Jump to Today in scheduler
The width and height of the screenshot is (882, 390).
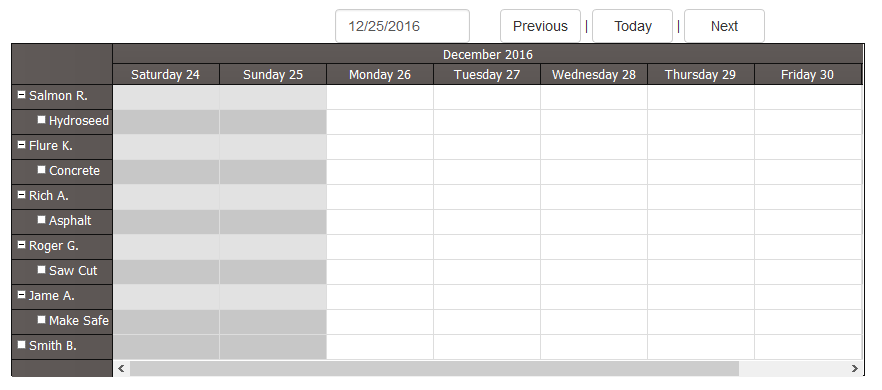[632, 26]
